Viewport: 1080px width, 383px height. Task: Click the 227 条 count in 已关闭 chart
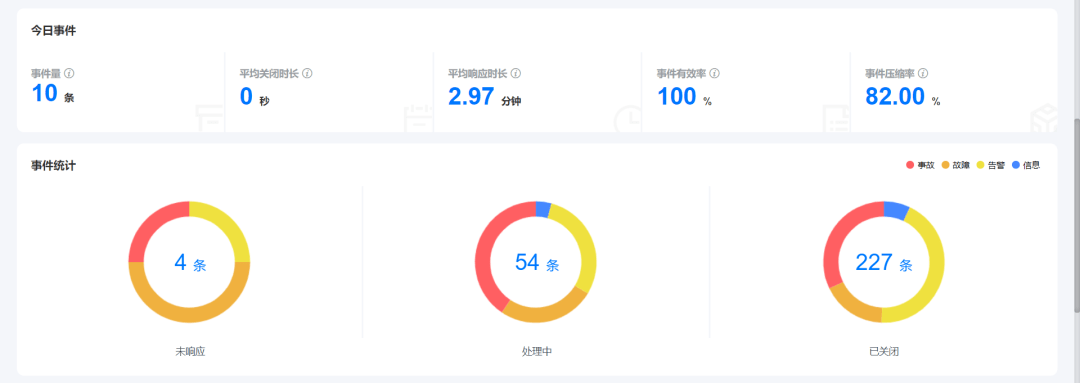[x=884, y=263]
